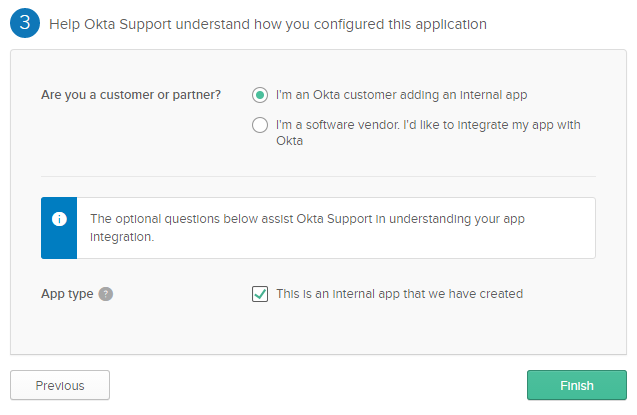
Task: Uncheck the internal app checkbox
Action: 260,294
